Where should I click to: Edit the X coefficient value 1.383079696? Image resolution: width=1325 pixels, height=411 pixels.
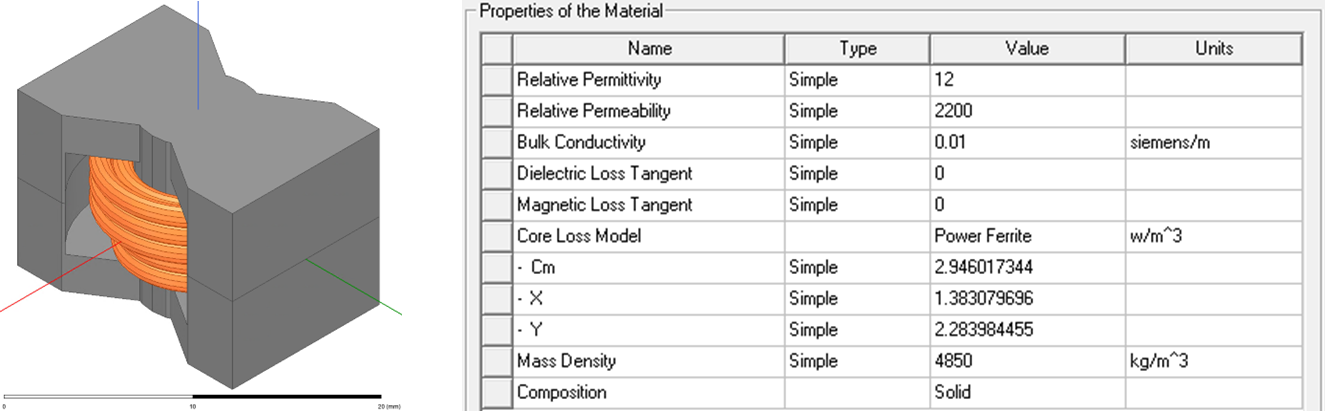tap(1027, 298)
